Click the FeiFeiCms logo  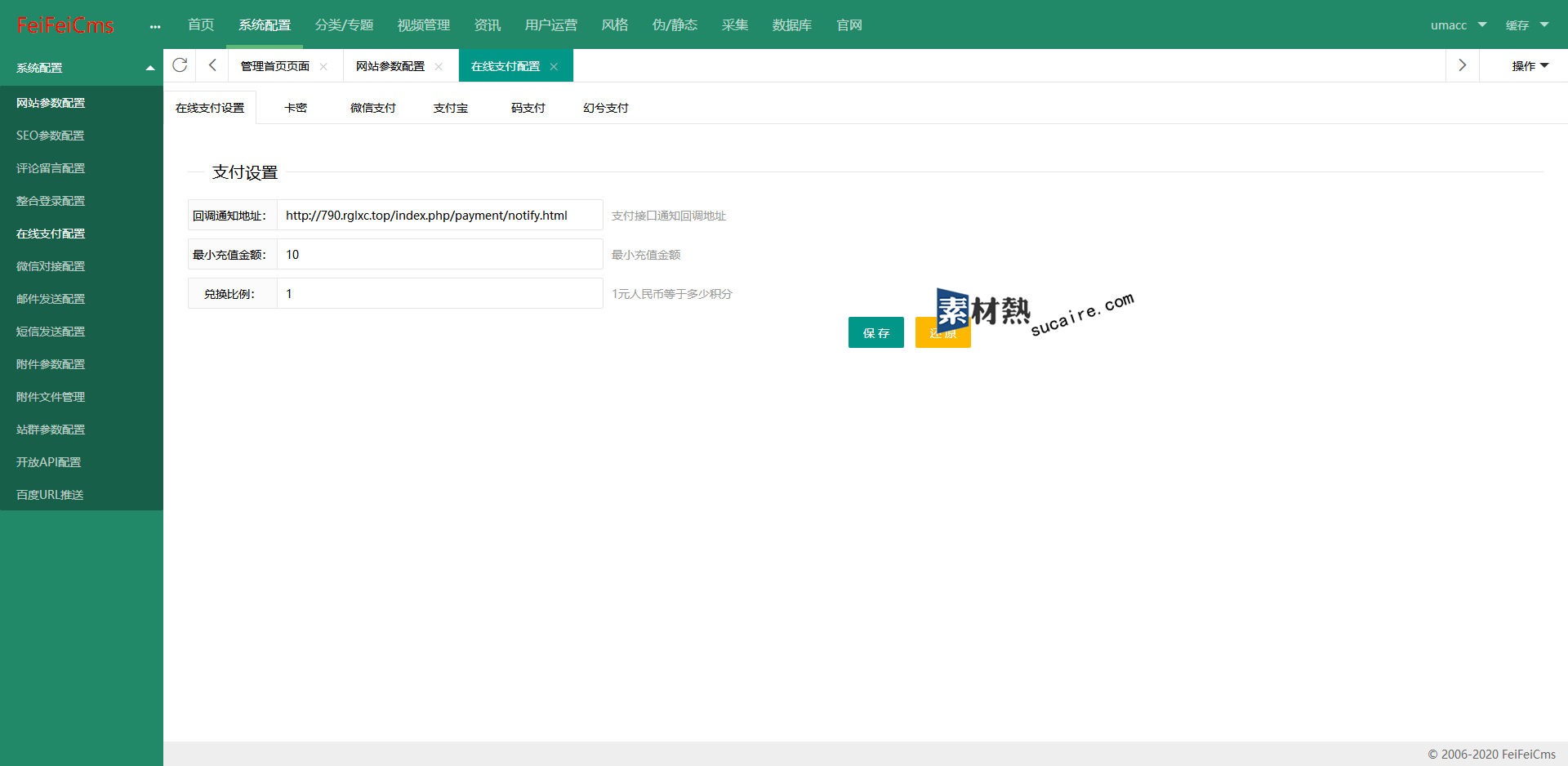coord(65,25)
